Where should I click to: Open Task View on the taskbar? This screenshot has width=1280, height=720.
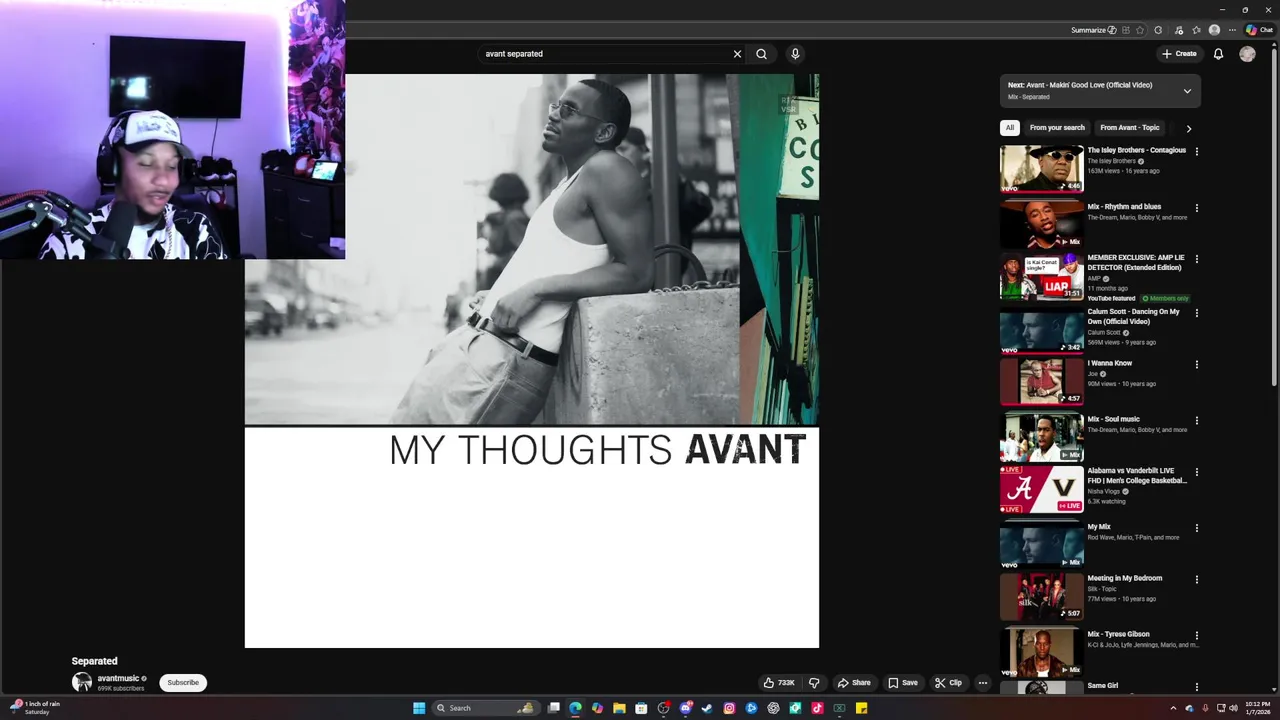553,708
